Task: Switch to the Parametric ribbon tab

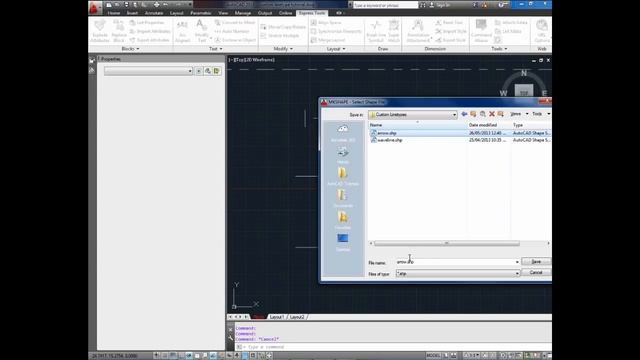Action: point(200,13)
